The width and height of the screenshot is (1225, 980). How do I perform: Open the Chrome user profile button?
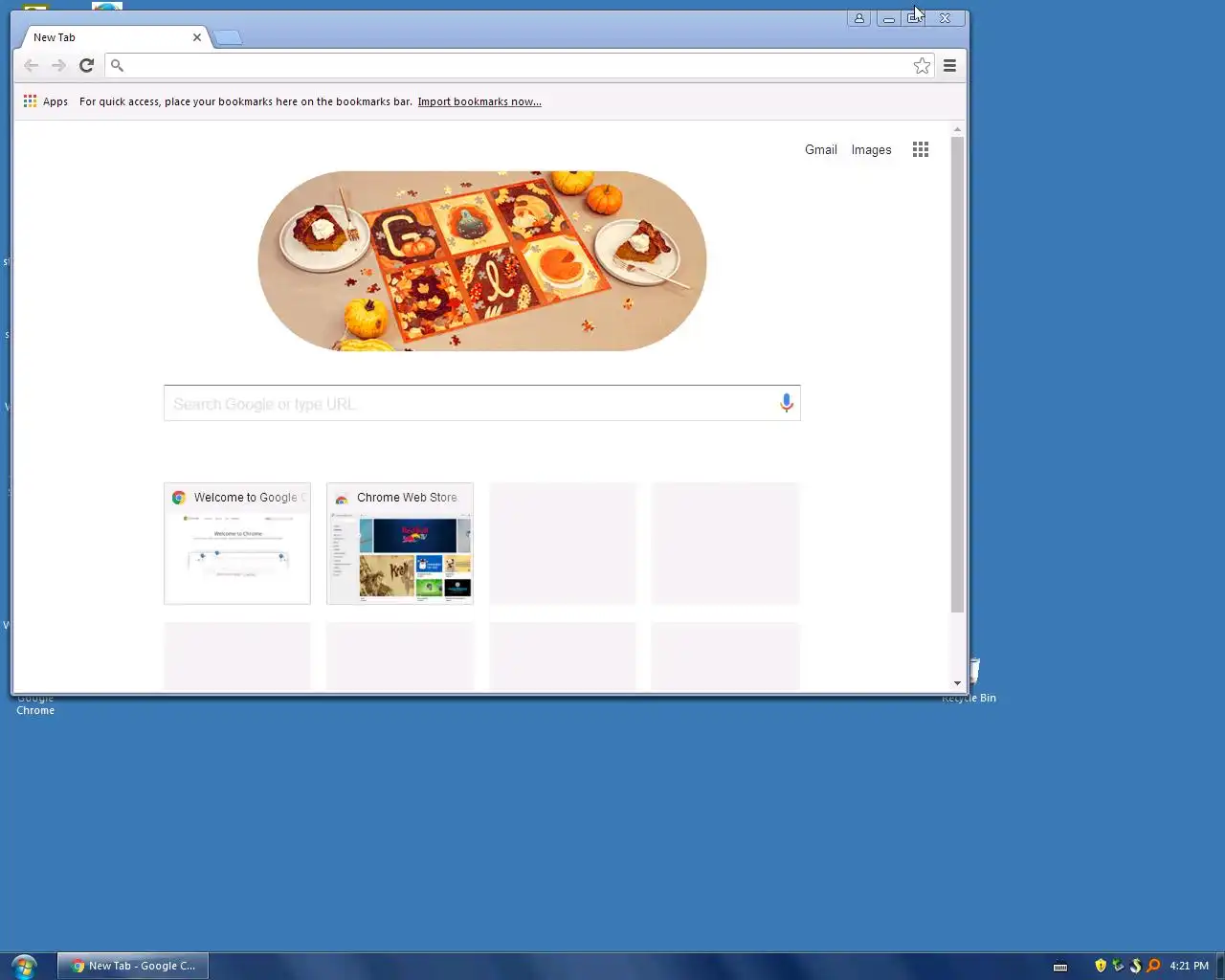click(x=858, y=18)
